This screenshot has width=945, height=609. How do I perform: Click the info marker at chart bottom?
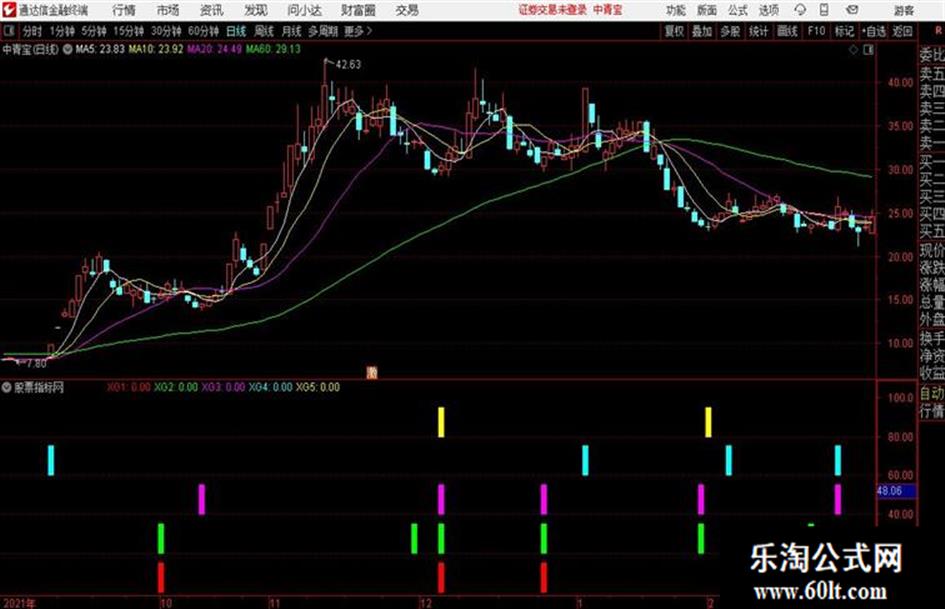click(x=372, y=373)
